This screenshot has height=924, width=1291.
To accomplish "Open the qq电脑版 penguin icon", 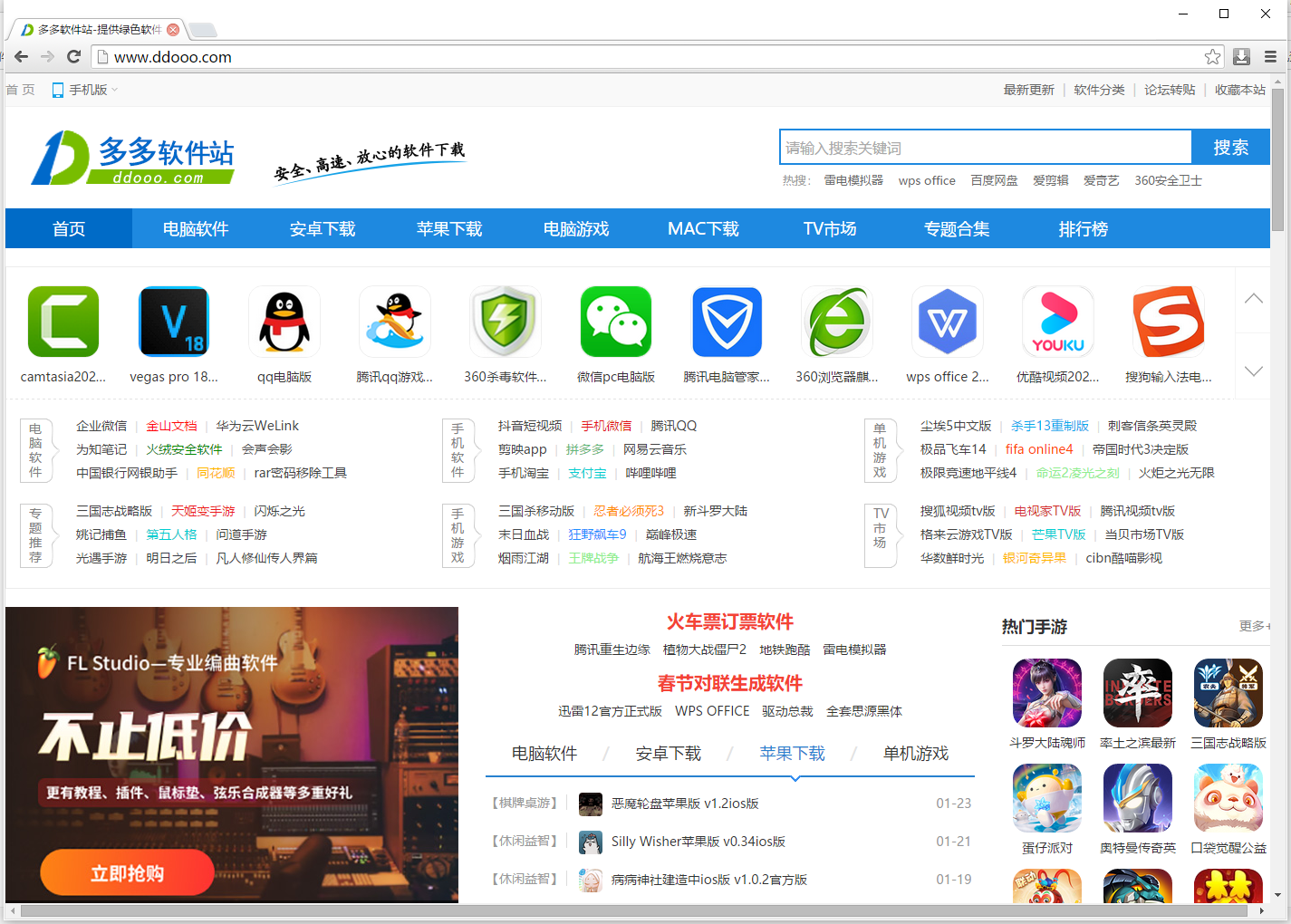I will tap(284, 322).
